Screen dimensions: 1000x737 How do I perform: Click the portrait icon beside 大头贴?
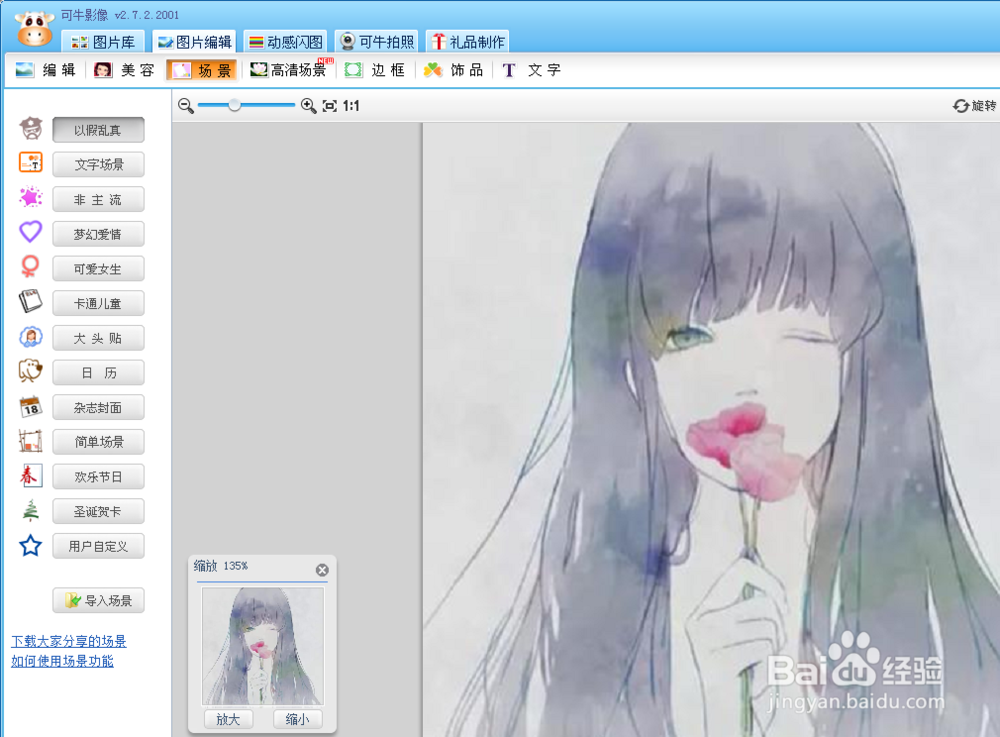31,336
